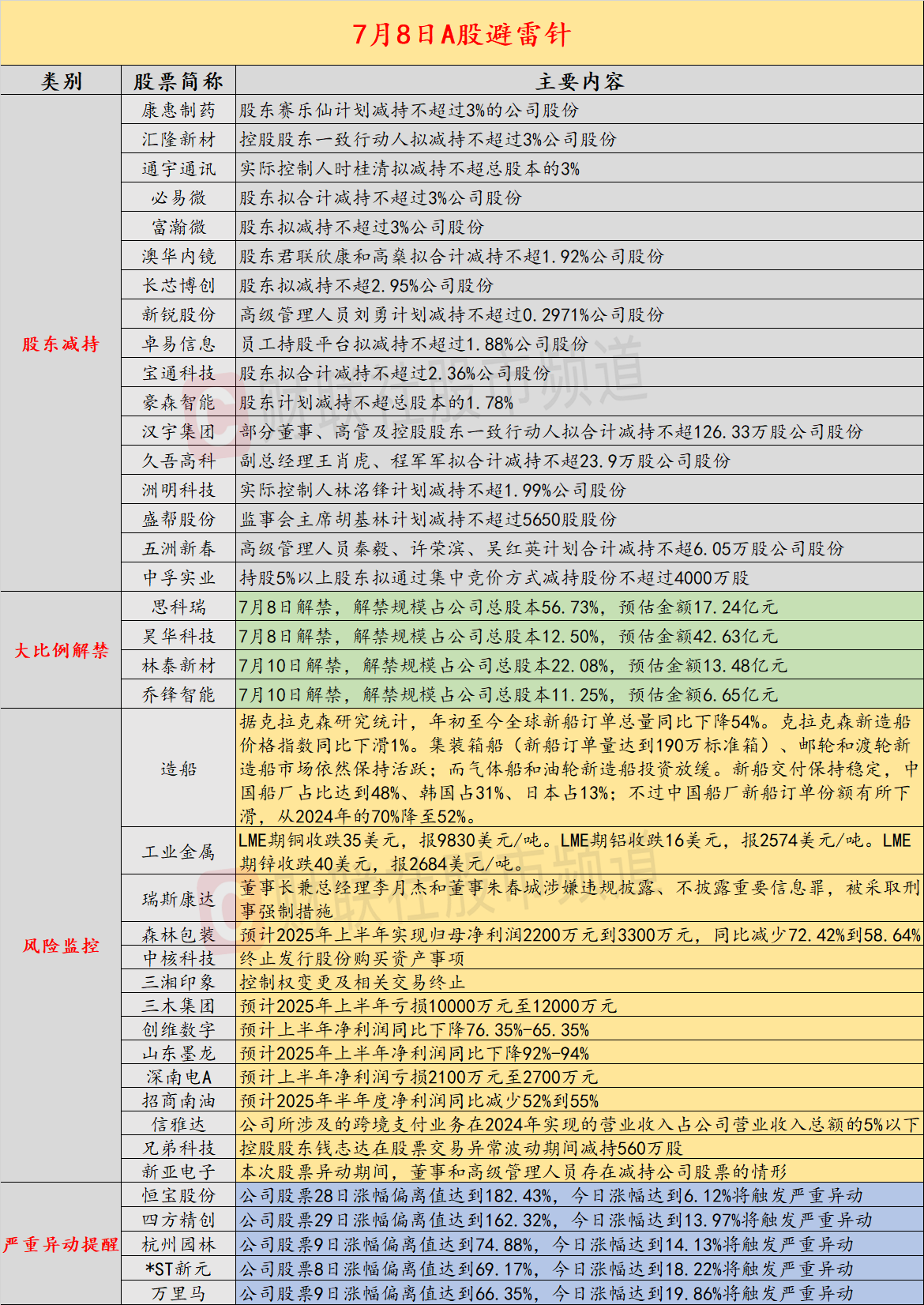Click the stock name 新锐股份
Screen dimensions: 924x1305
pos(178,315)
